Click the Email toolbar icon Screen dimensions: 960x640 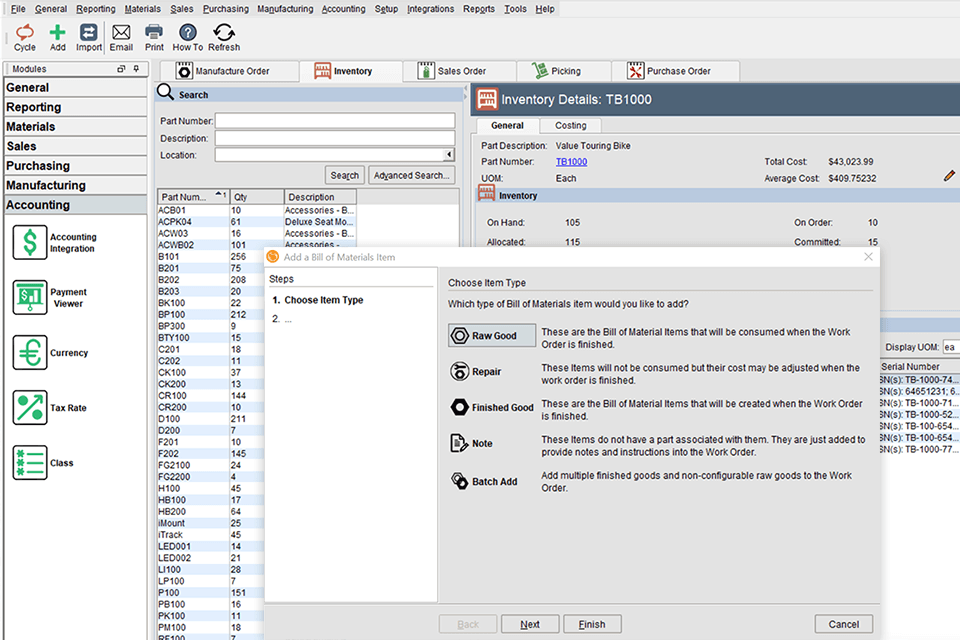(121, 38)
